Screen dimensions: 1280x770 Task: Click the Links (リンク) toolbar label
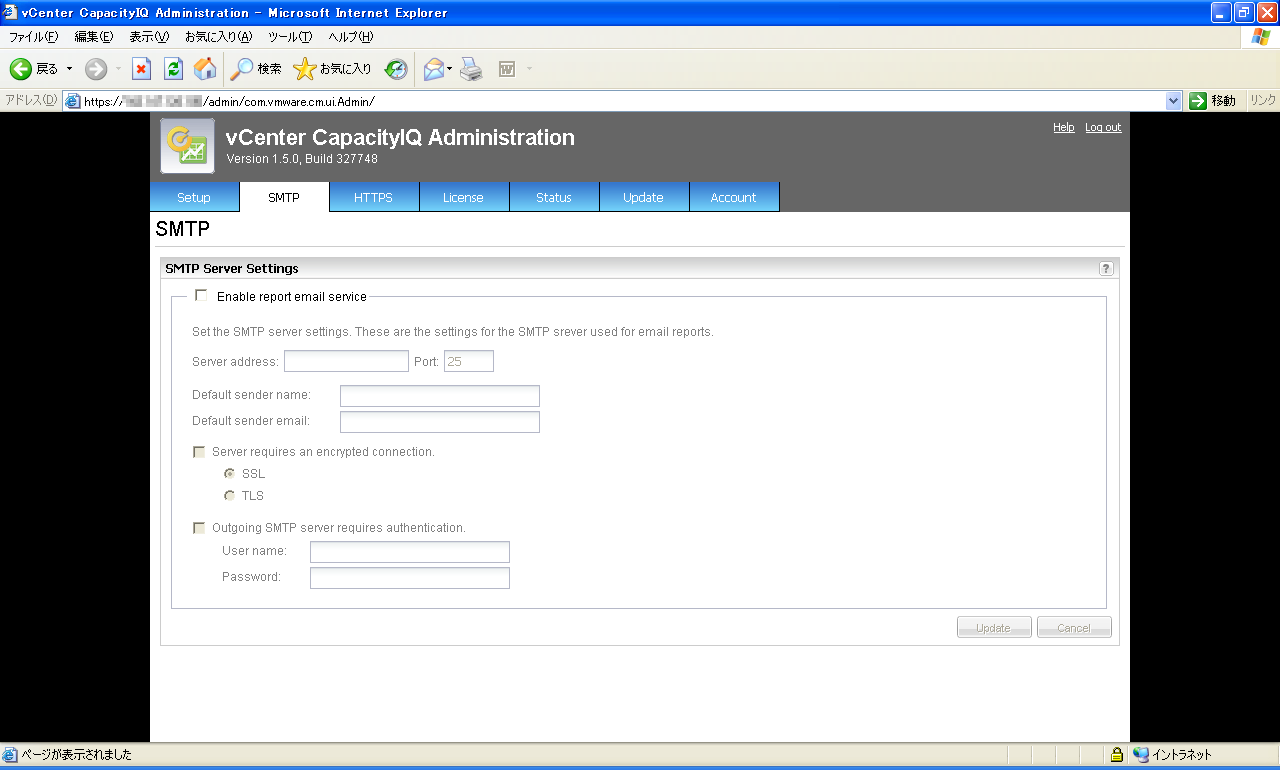1262,101
